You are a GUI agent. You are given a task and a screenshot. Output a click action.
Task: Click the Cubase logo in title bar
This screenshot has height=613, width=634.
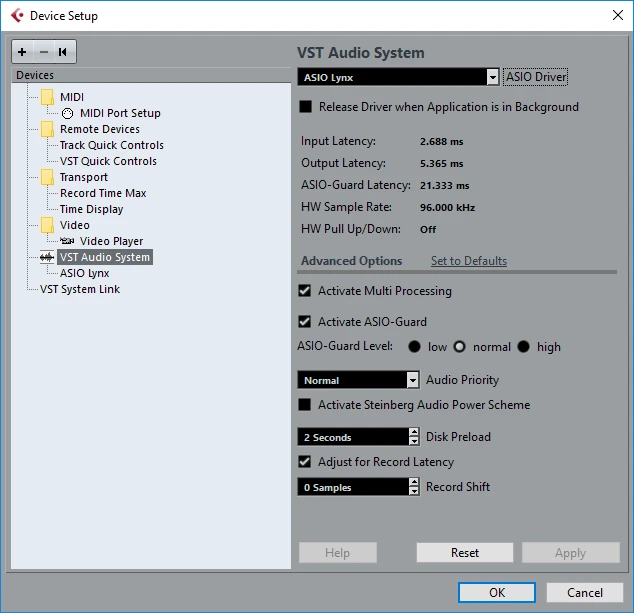(x=17, y=15)
